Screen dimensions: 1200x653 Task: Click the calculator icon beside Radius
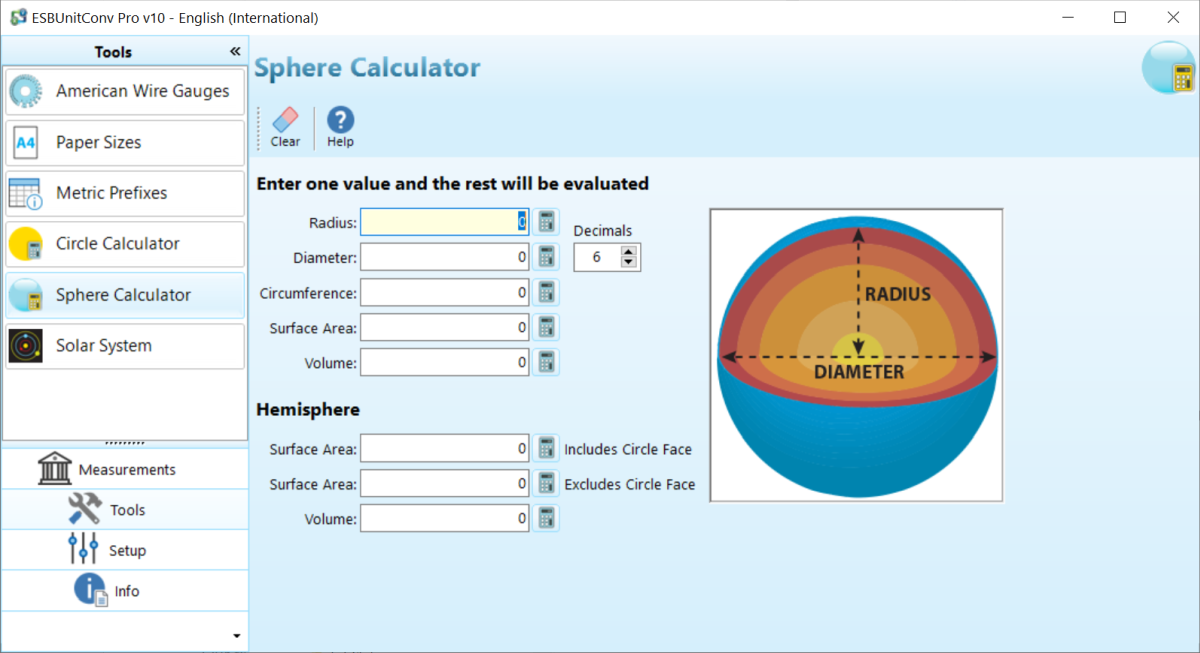pyautogui.click(x=546, y=221)
